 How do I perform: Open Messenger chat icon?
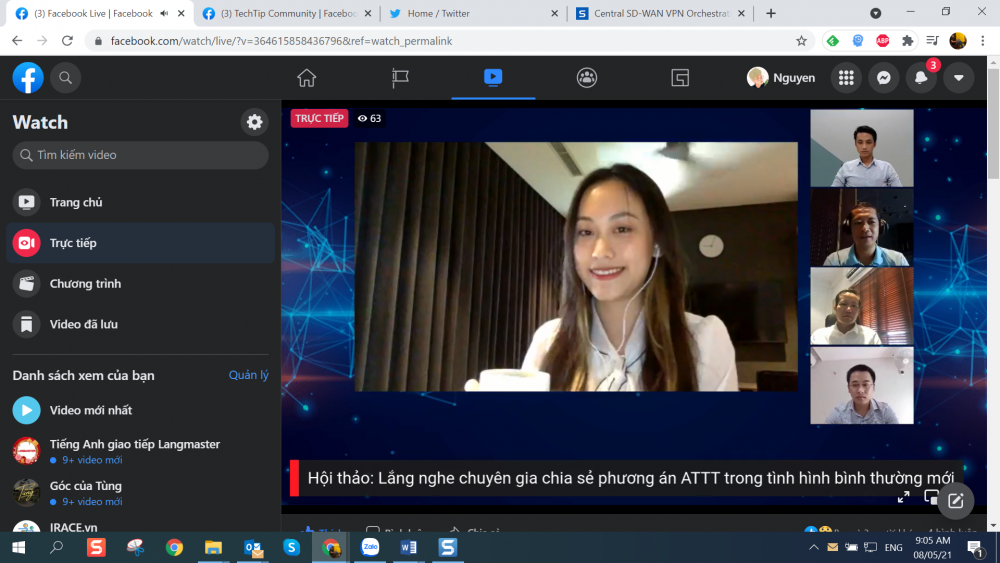(x=883, y=78)
